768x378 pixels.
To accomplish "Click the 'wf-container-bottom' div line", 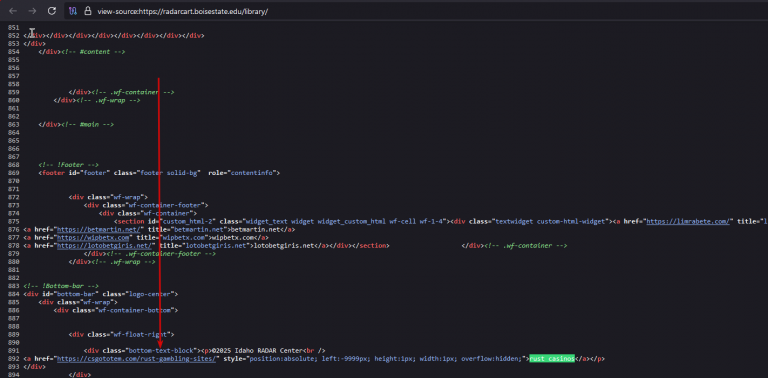I will [116, 310].
